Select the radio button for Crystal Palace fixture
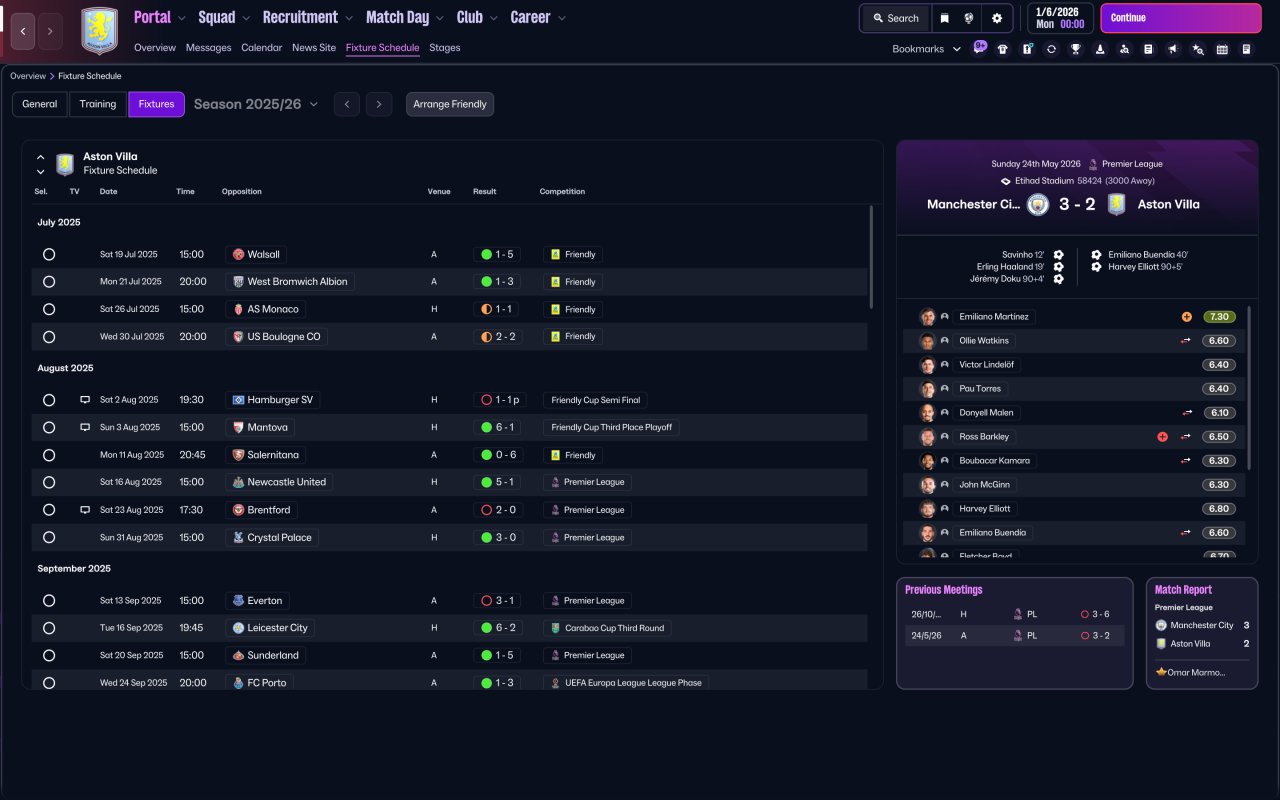 (49, 538)
